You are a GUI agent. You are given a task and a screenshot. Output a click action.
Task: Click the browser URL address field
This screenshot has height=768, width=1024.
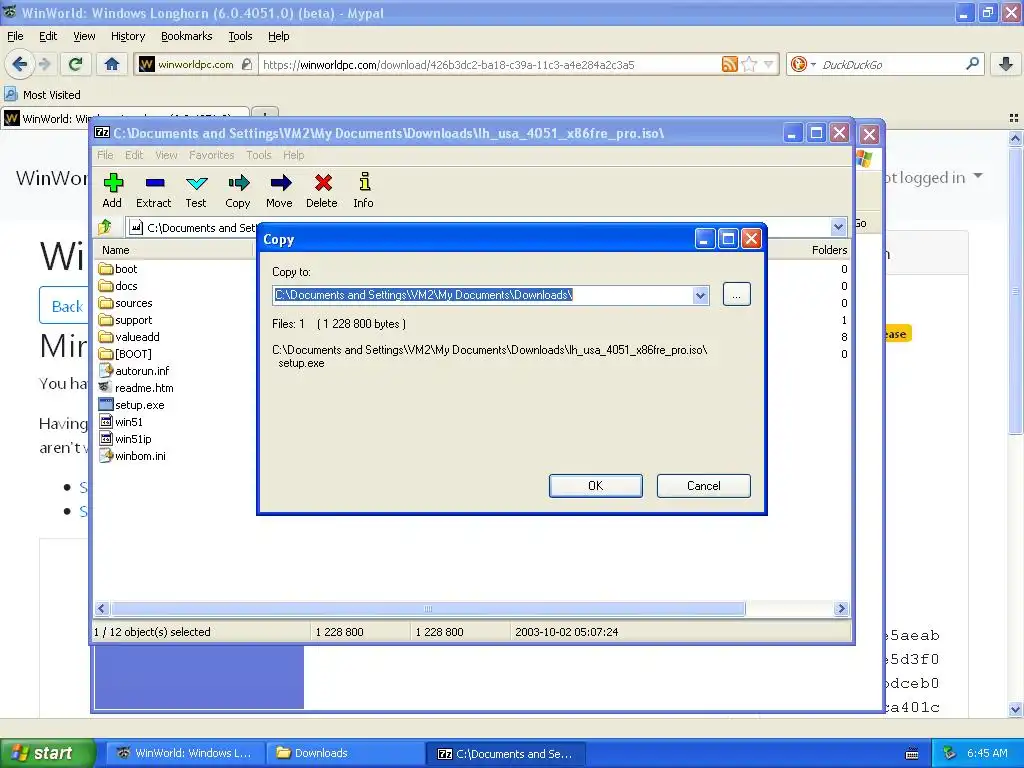[490, 64]
